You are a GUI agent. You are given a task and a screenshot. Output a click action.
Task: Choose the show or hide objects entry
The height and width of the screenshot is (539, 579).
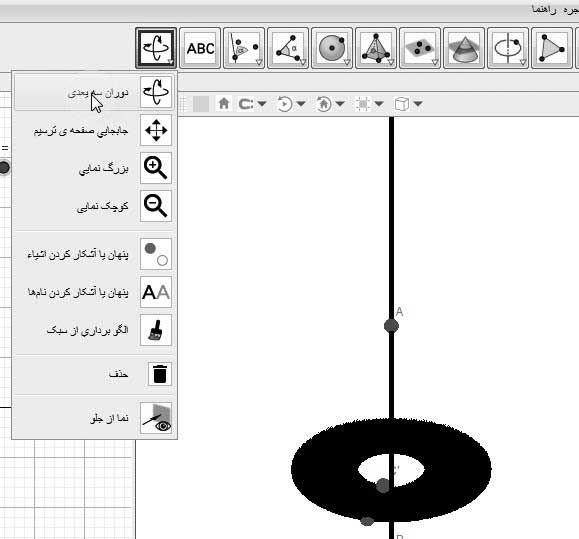94,254
